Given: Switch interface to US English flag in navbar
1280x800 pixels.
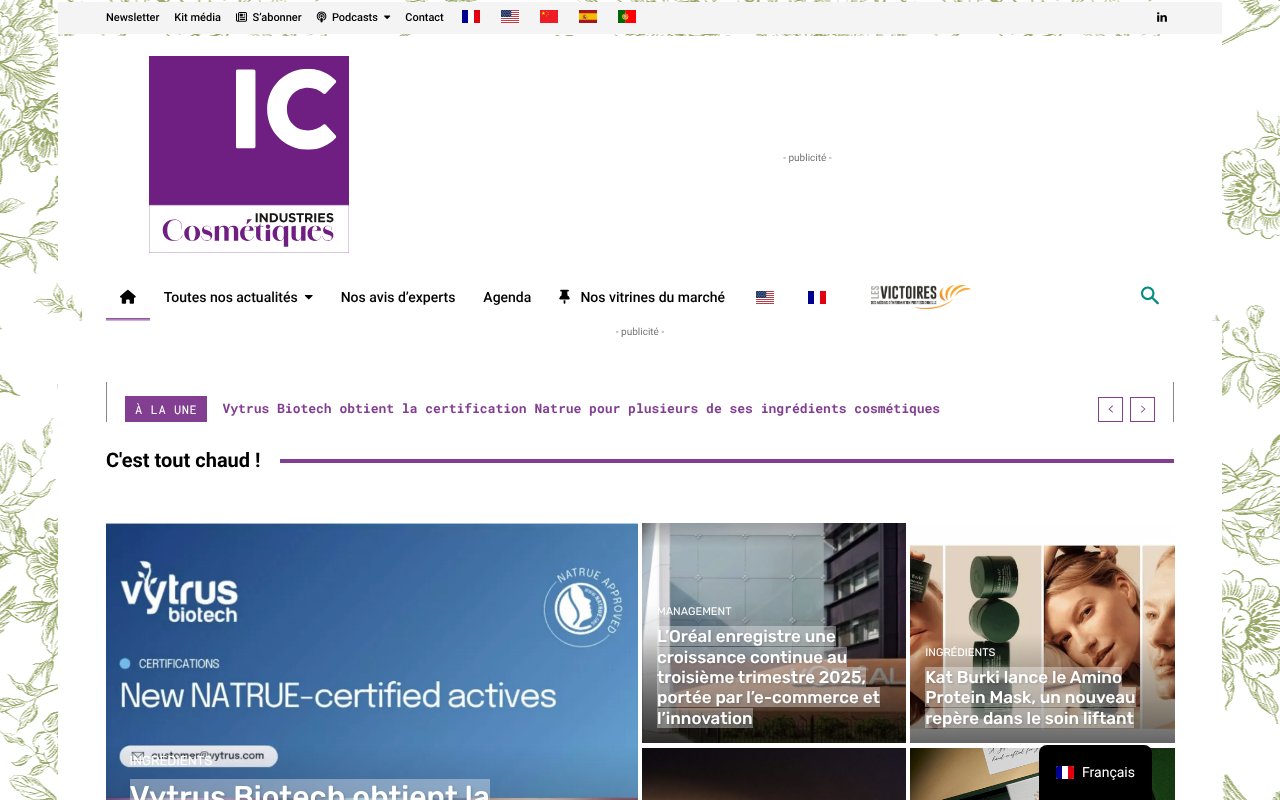Looking at the screenshot, I should pyautogui.click(x=765, y=296).
